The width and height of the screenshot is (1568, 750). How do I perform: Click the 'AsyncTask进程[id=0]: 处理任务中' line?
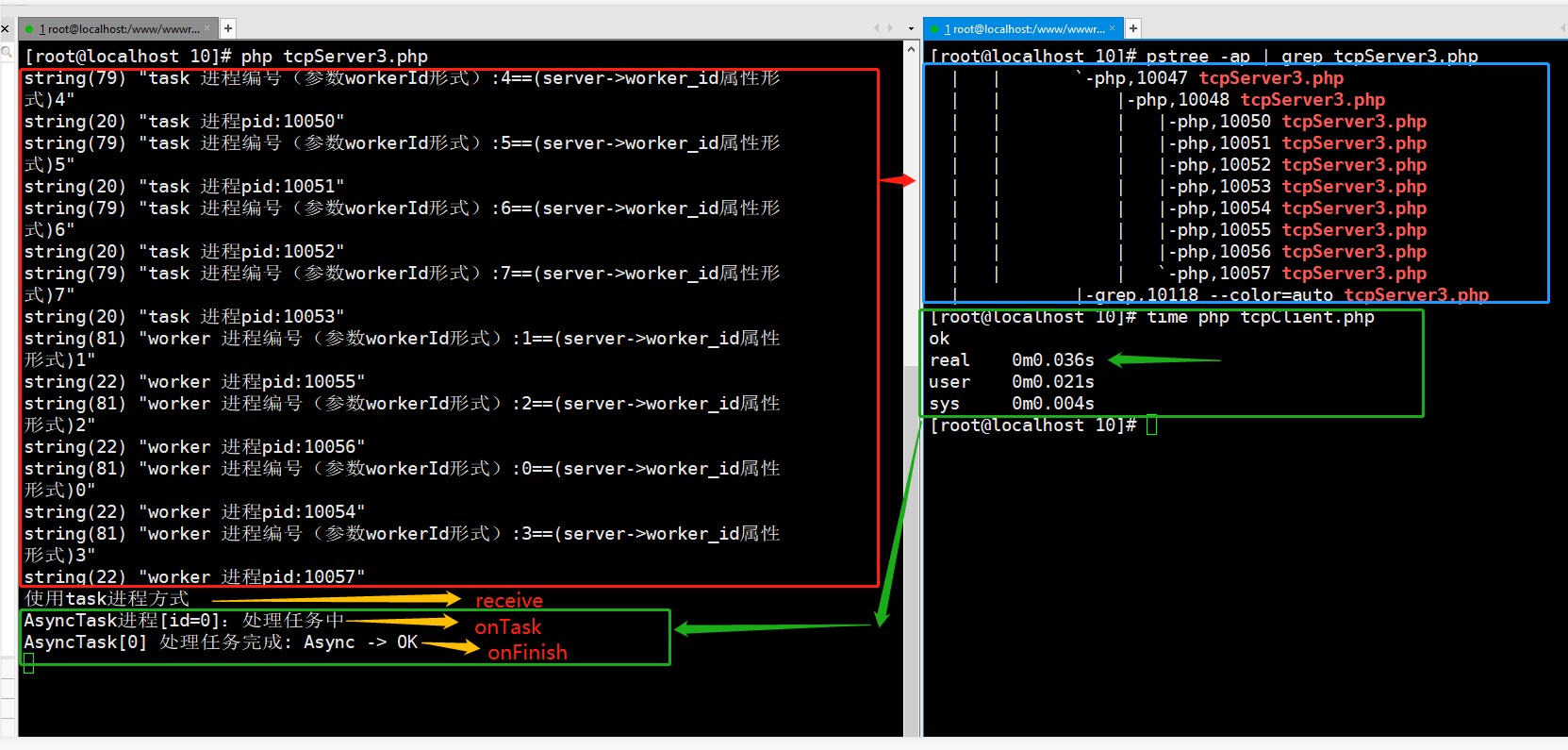point(184,621)
